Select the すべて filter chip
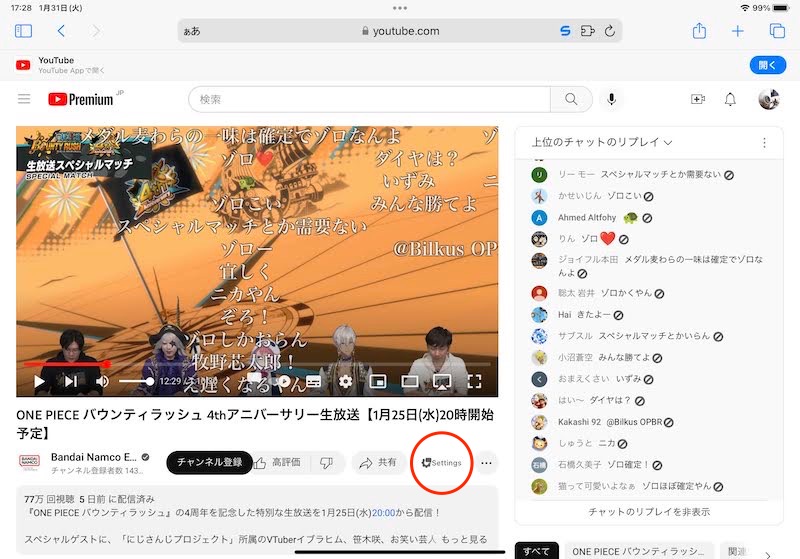The width and height of the screenshot is (800, 559). pos(535,551)
